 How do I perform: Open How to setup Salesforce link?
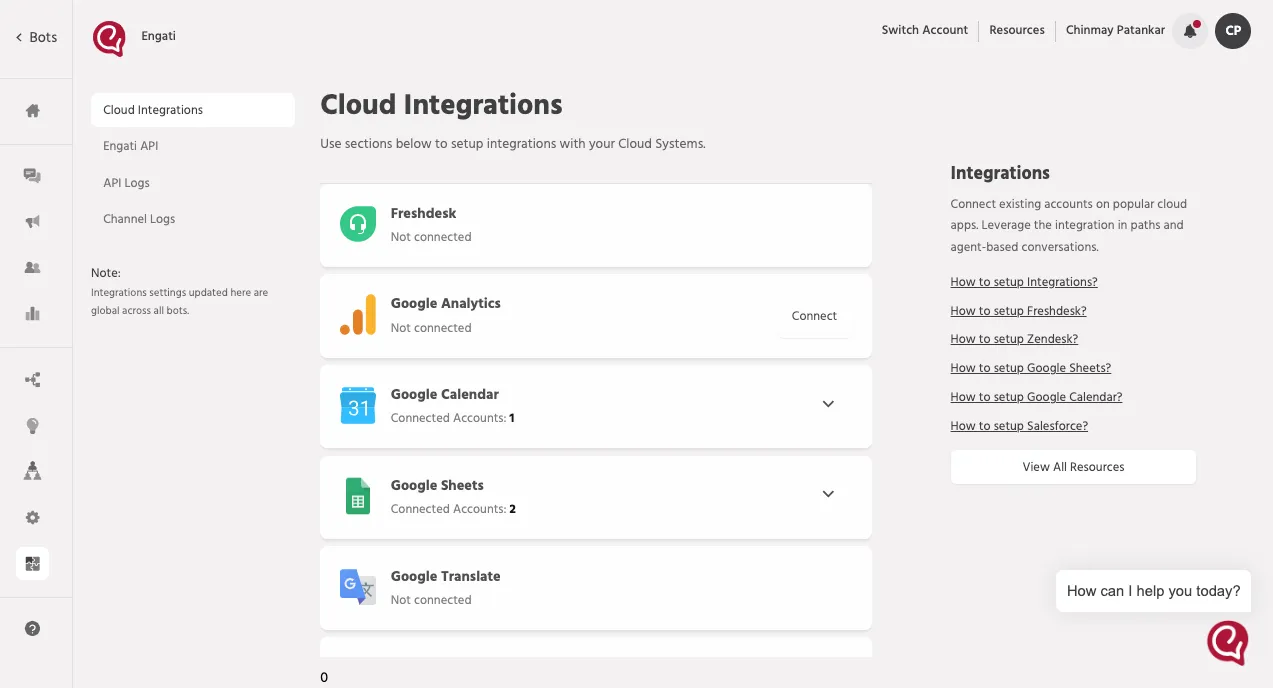(x=1019, y=426)
